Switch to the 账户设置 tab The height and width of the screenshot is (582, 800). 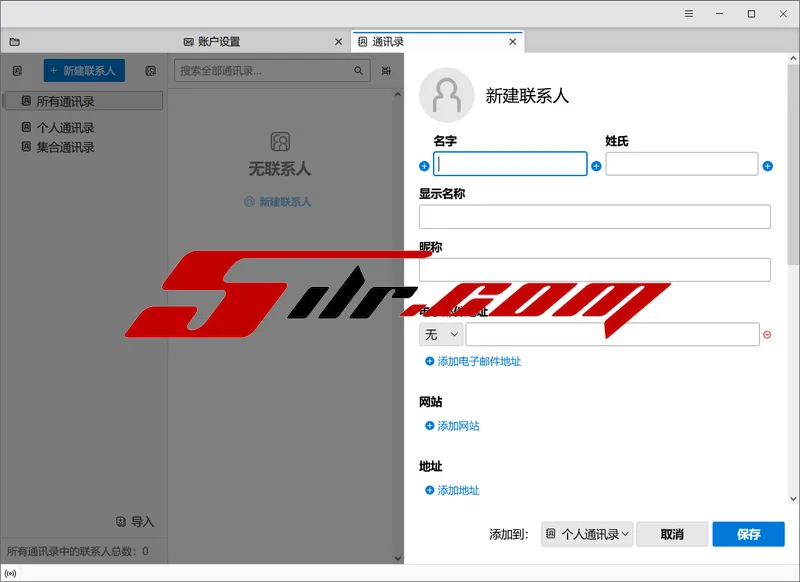[x=263, y=42]
